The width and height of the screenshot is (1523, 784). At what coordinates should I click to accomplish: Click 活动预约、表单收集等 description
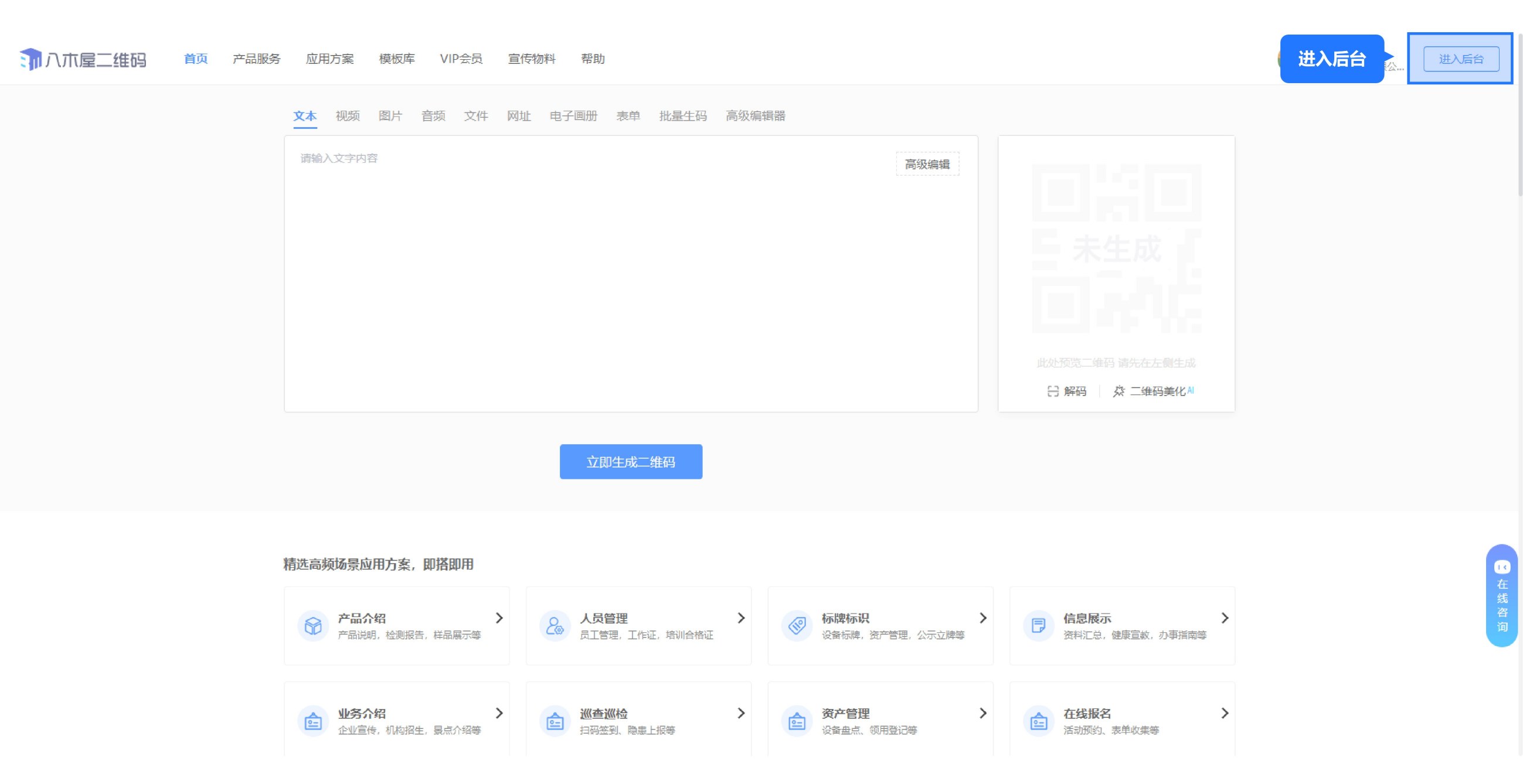[1111, 730]
